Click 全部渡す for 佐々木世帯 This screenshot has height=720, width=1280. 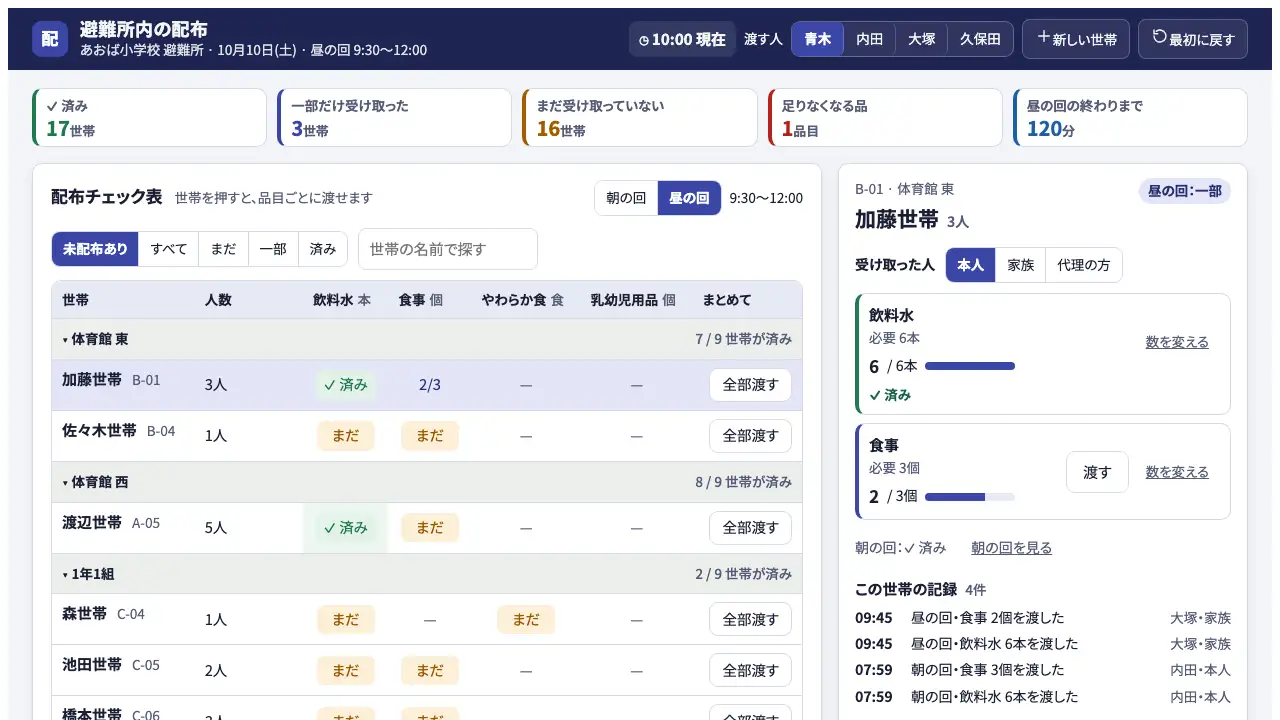(750, 436)
